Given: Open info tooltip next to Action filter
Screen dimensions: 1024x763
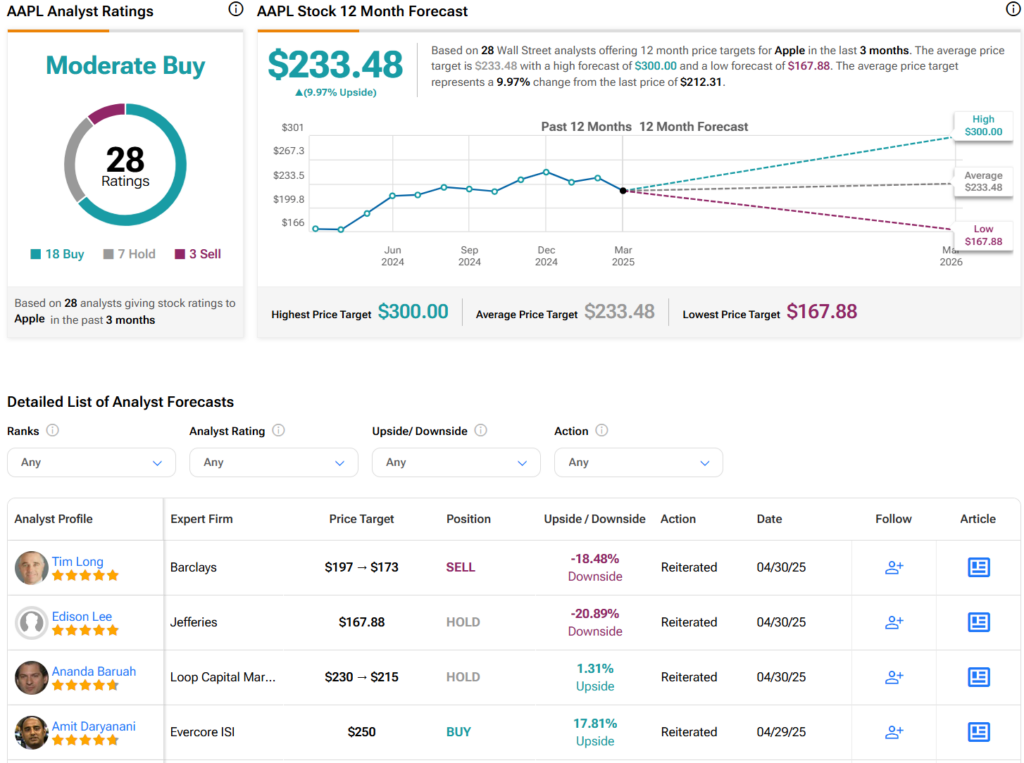Looking at the screenshot, I should 602,430.
